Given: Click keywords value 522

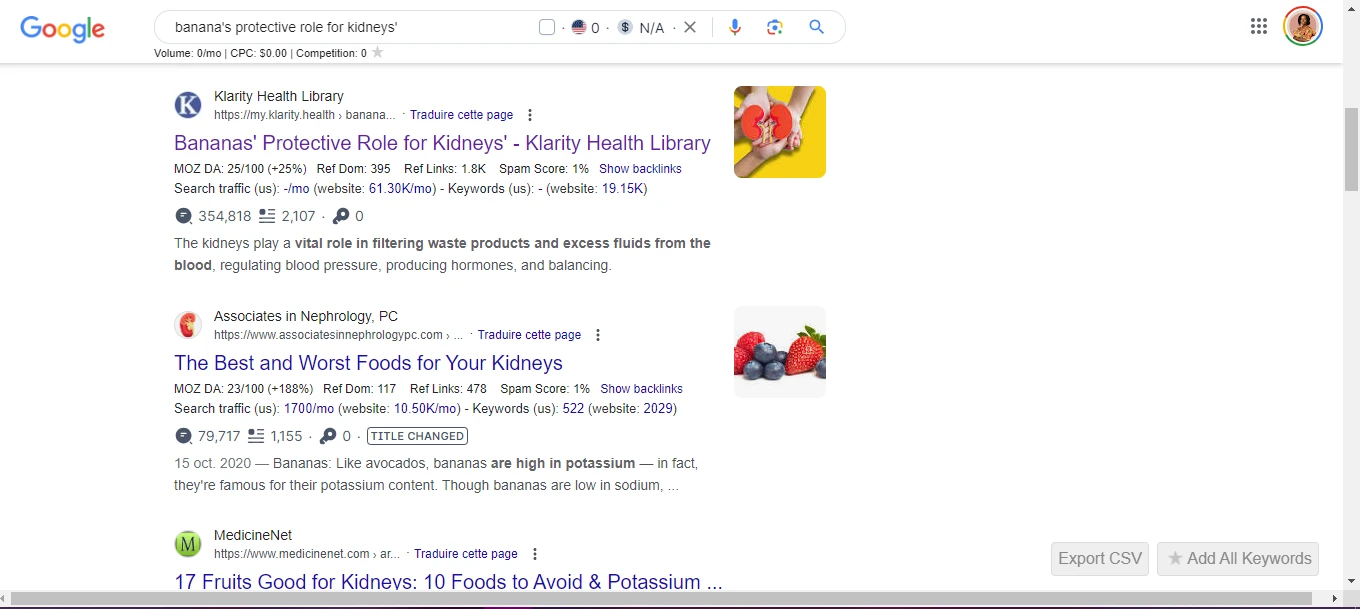Looking at the screenshot, I should [x=573, y=408].
